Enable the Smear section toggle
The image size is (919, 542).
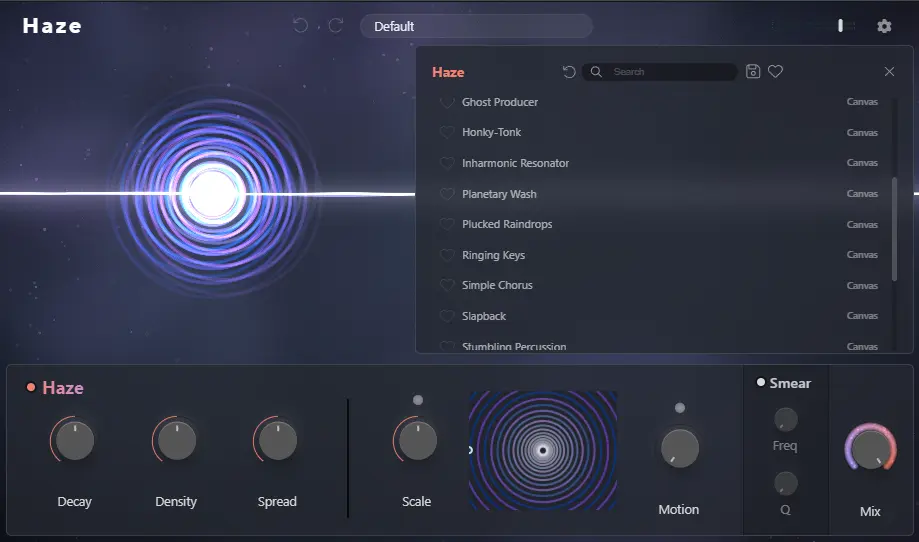(761, 383)
